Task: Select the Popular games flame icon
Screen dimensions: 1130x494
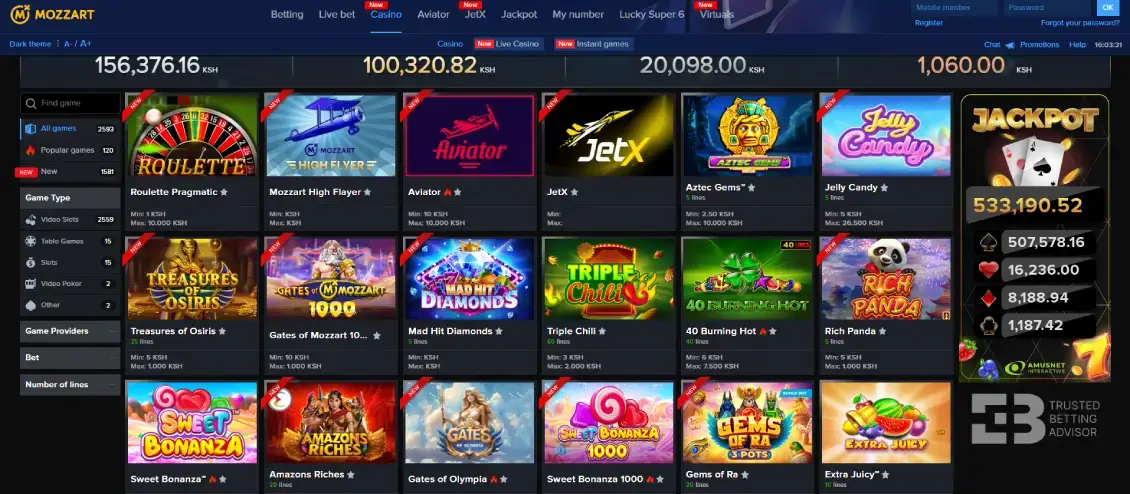Action: (30, 151)
